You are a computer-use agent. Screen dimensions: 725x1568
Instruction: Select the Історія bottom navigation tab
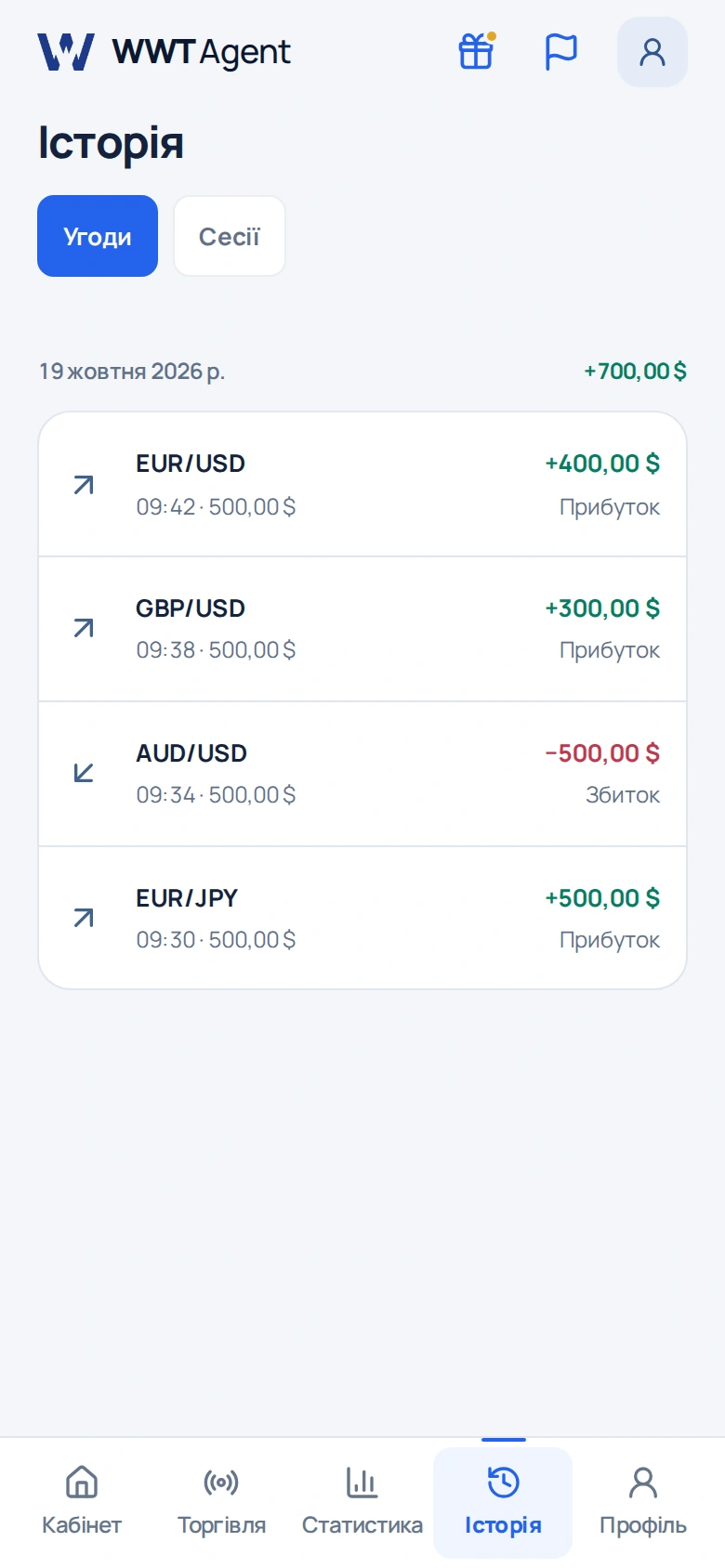click(x=503, y=1501)
